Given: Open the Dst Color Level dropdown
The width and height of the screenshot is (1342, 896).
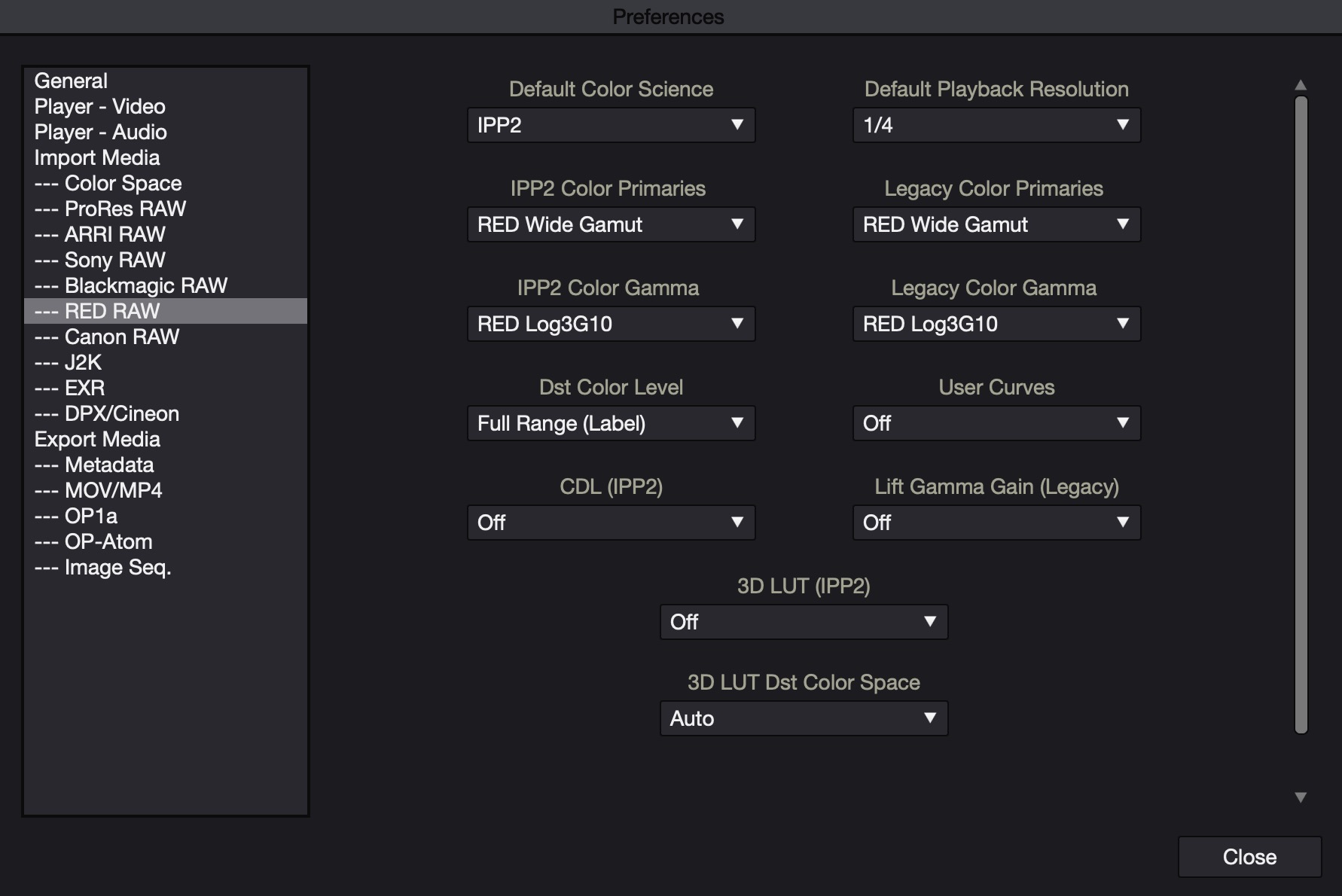Looking at the screenshot, I should coord(610,423).
